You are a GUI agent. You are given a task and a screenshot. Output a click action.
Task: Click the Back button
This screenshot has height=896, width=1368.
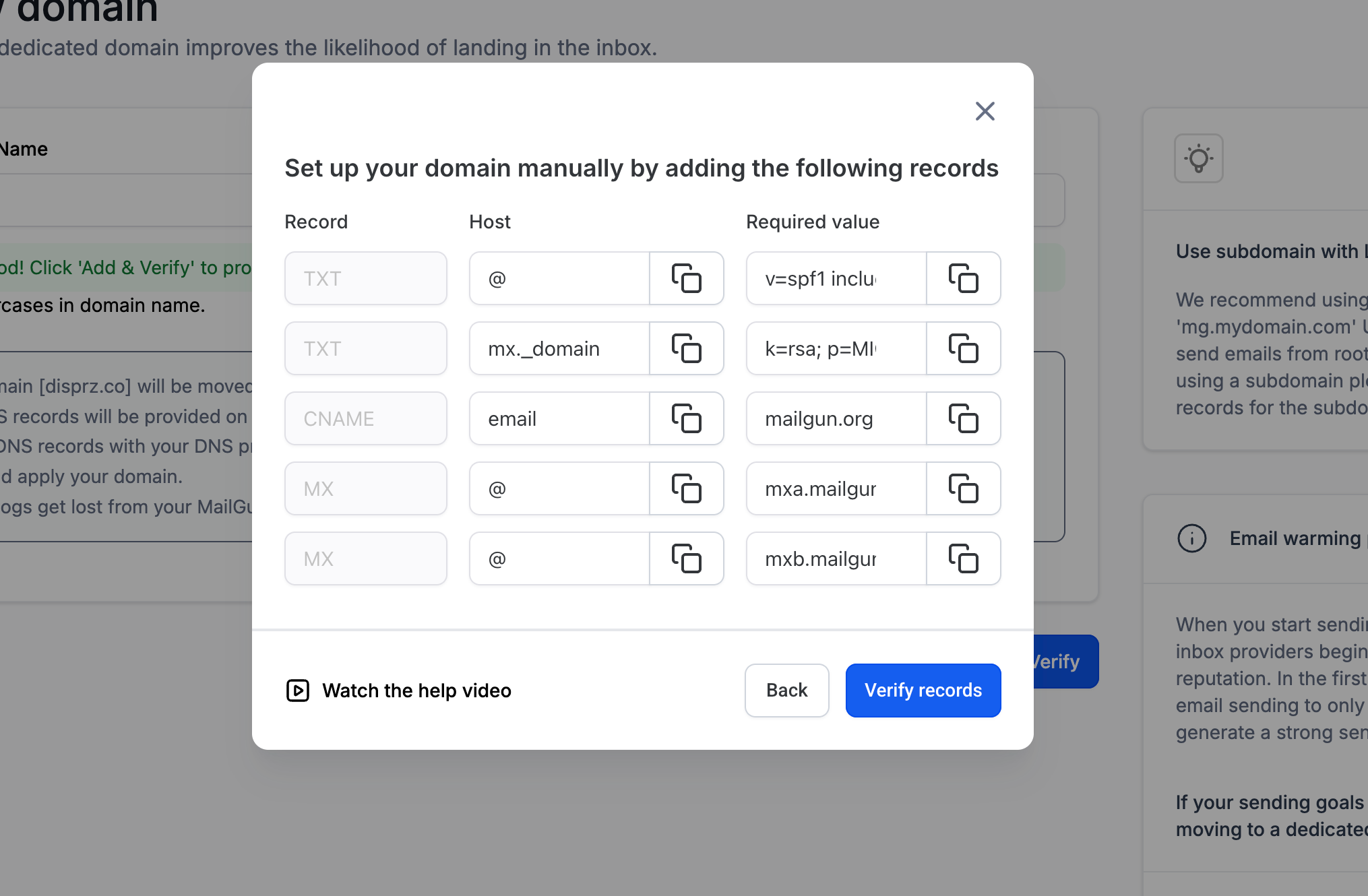click(x=786, y=691)
